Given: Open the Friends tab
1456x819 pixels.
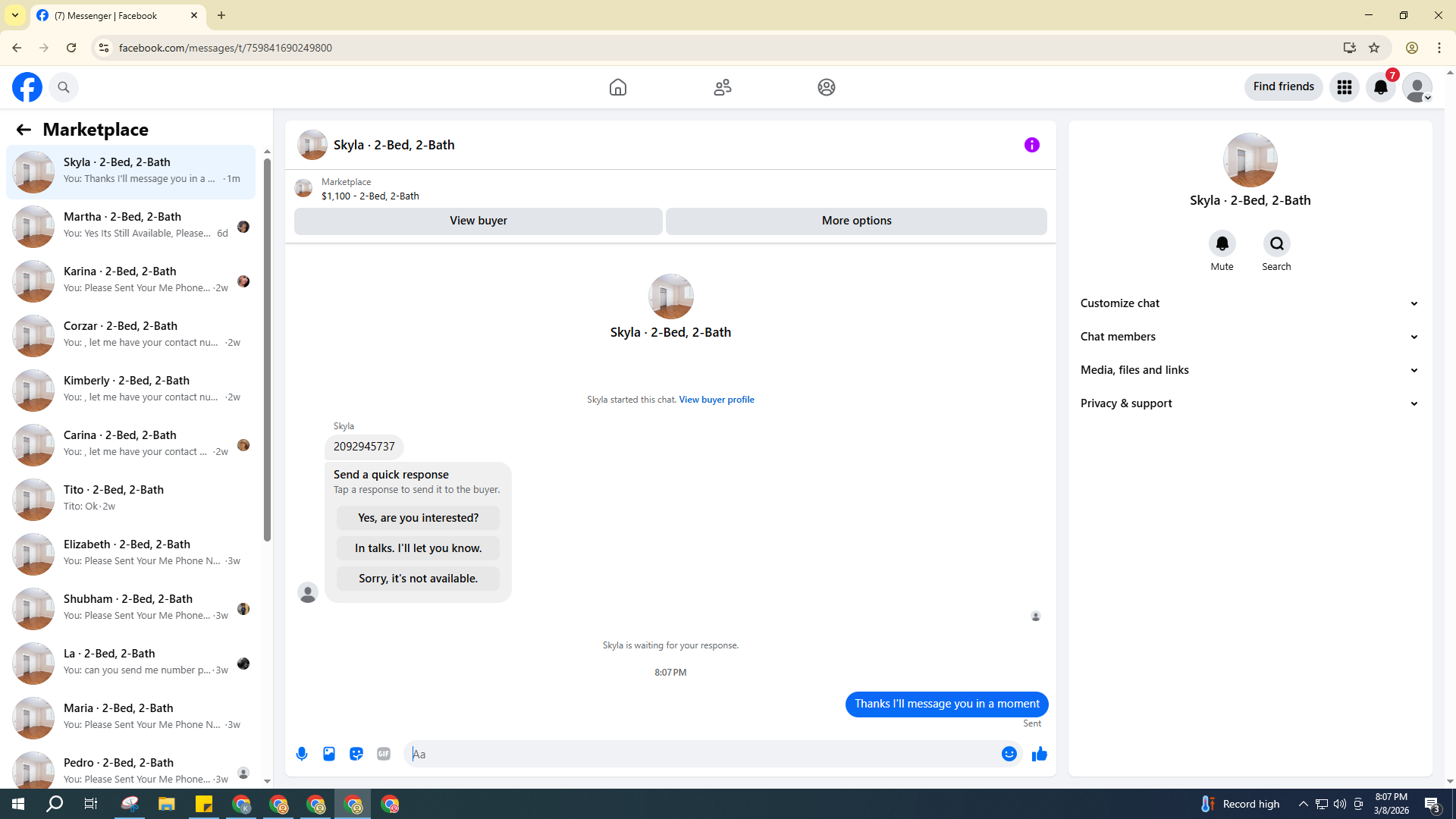Looking at the screenshot, I should [x=722, y=87].
